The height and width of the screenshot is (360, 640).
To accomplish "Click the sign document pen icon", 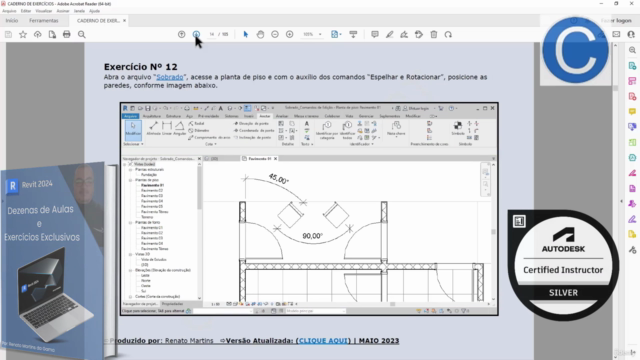I will point(404,35).
